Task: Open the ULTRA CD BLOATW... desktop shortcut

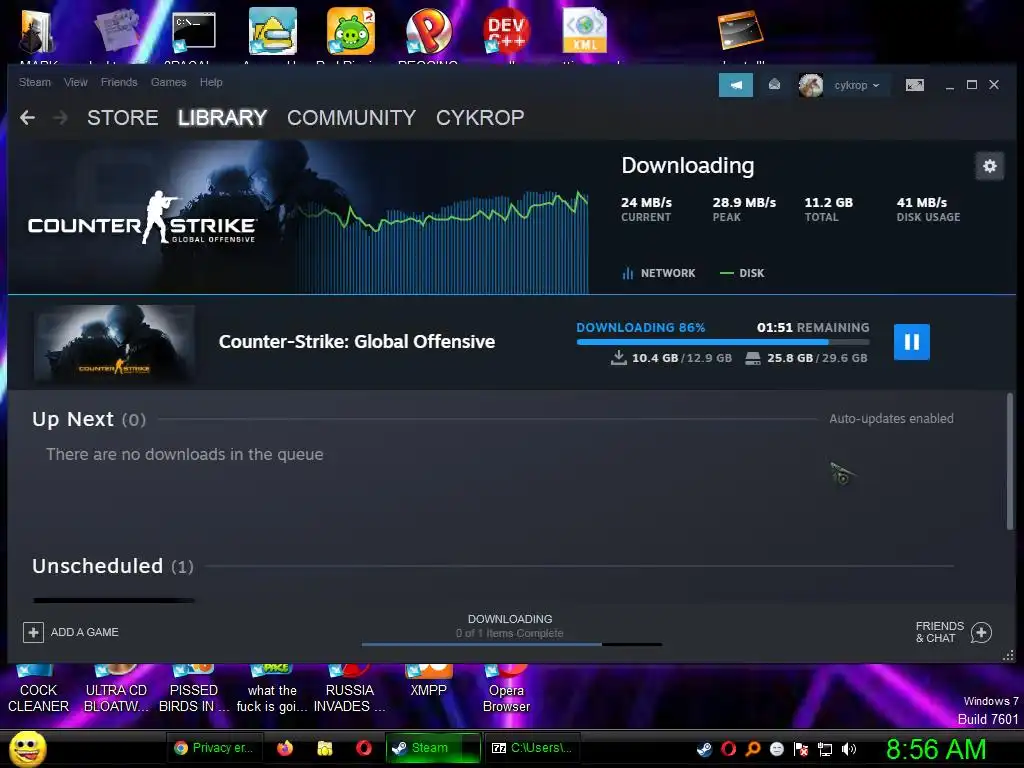Action: click(x=116, y=691)
